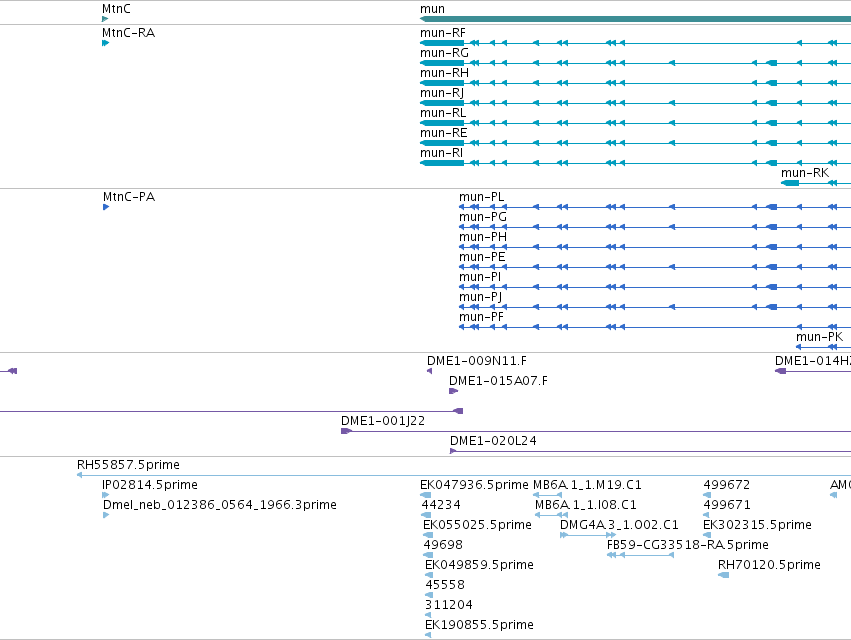Click the IP02814.5prime arrow glyph
The image size is (851, 640).
click(x=105, y=495)
